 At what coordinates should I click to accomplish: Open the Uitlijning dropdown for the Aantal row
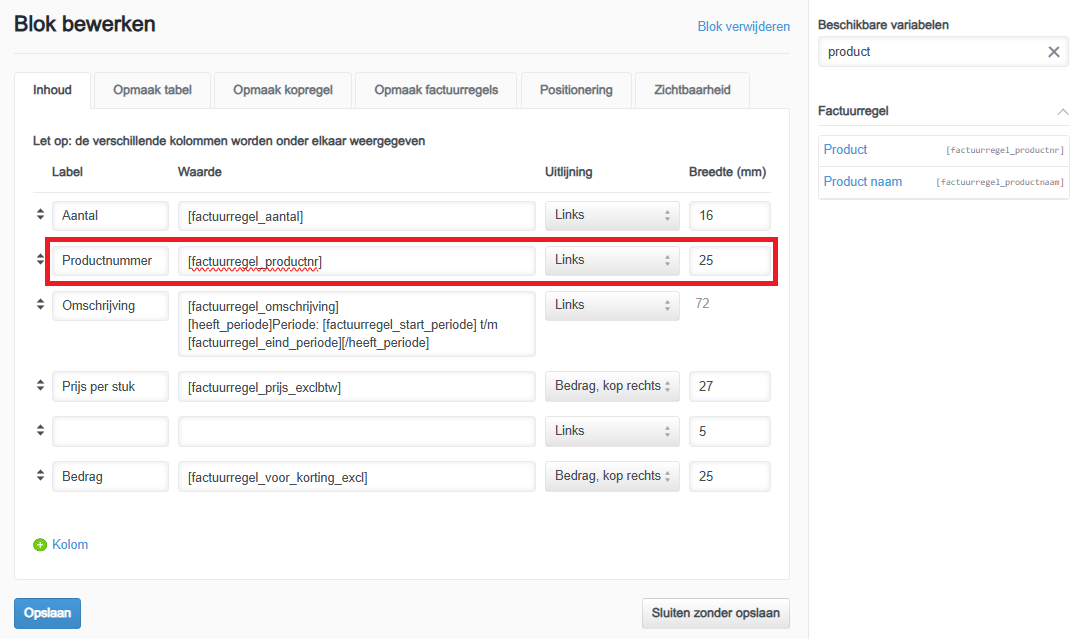pos(612,215)
